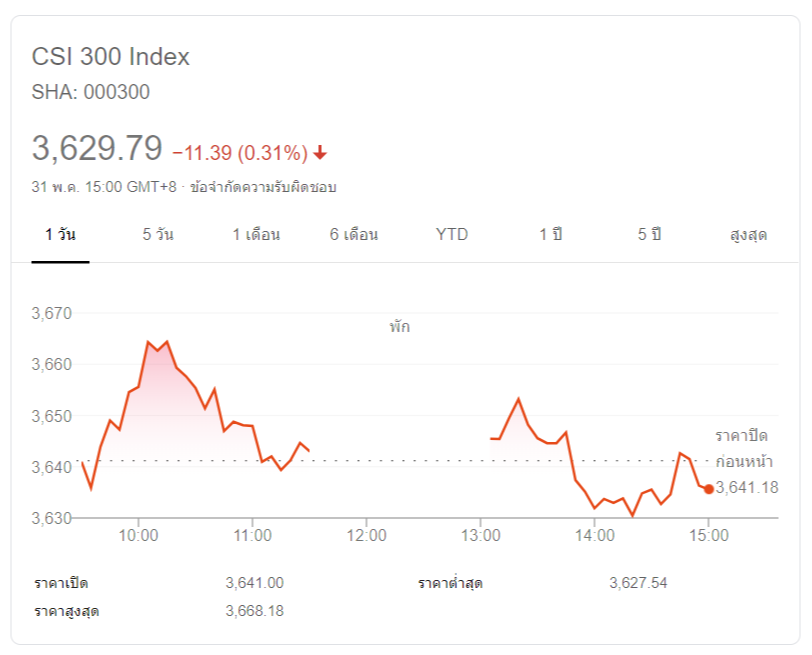The image size is (812, 655).
Task: Click the red down arrow icon
Action: tap(320, 153)
